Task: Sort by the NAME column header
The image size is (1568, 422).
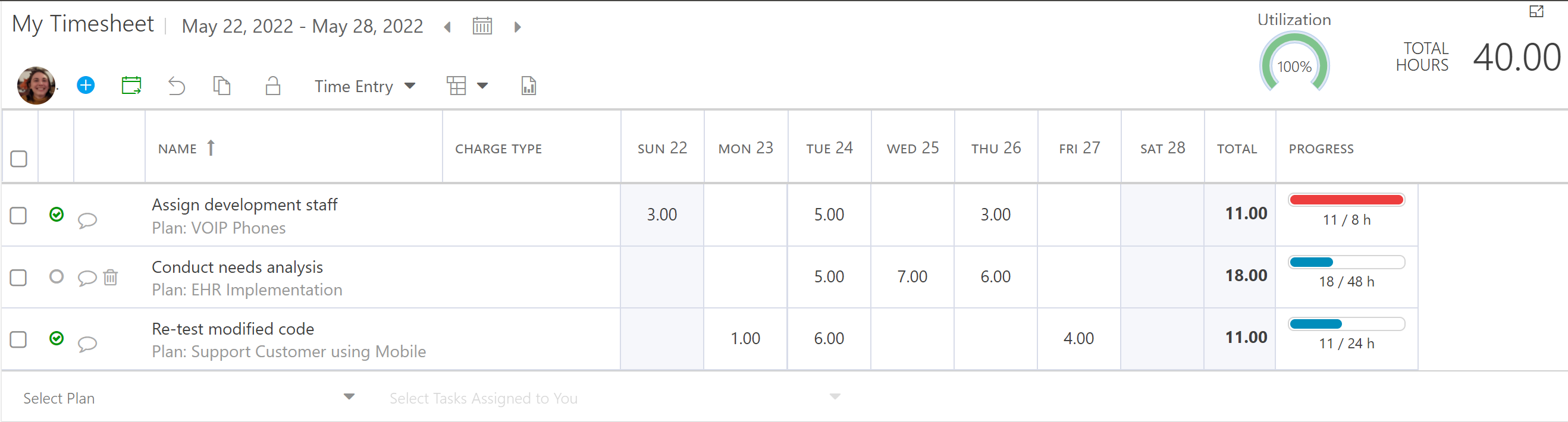Action: [x=177, y=149]
